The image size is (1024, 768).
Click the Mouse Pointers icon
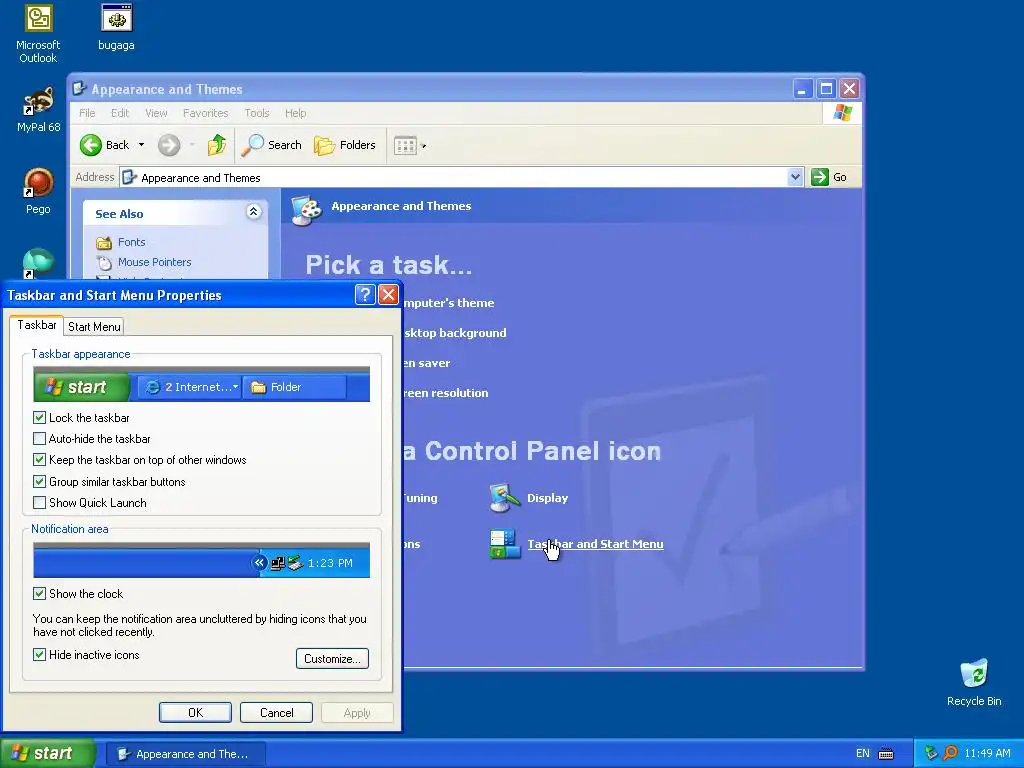pyautogui.click(x=104, y=263)
